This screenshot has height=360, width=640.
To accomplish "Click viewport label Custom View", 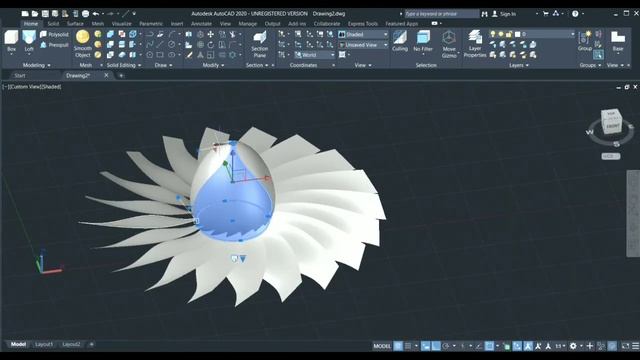I will tap(25, 87).
